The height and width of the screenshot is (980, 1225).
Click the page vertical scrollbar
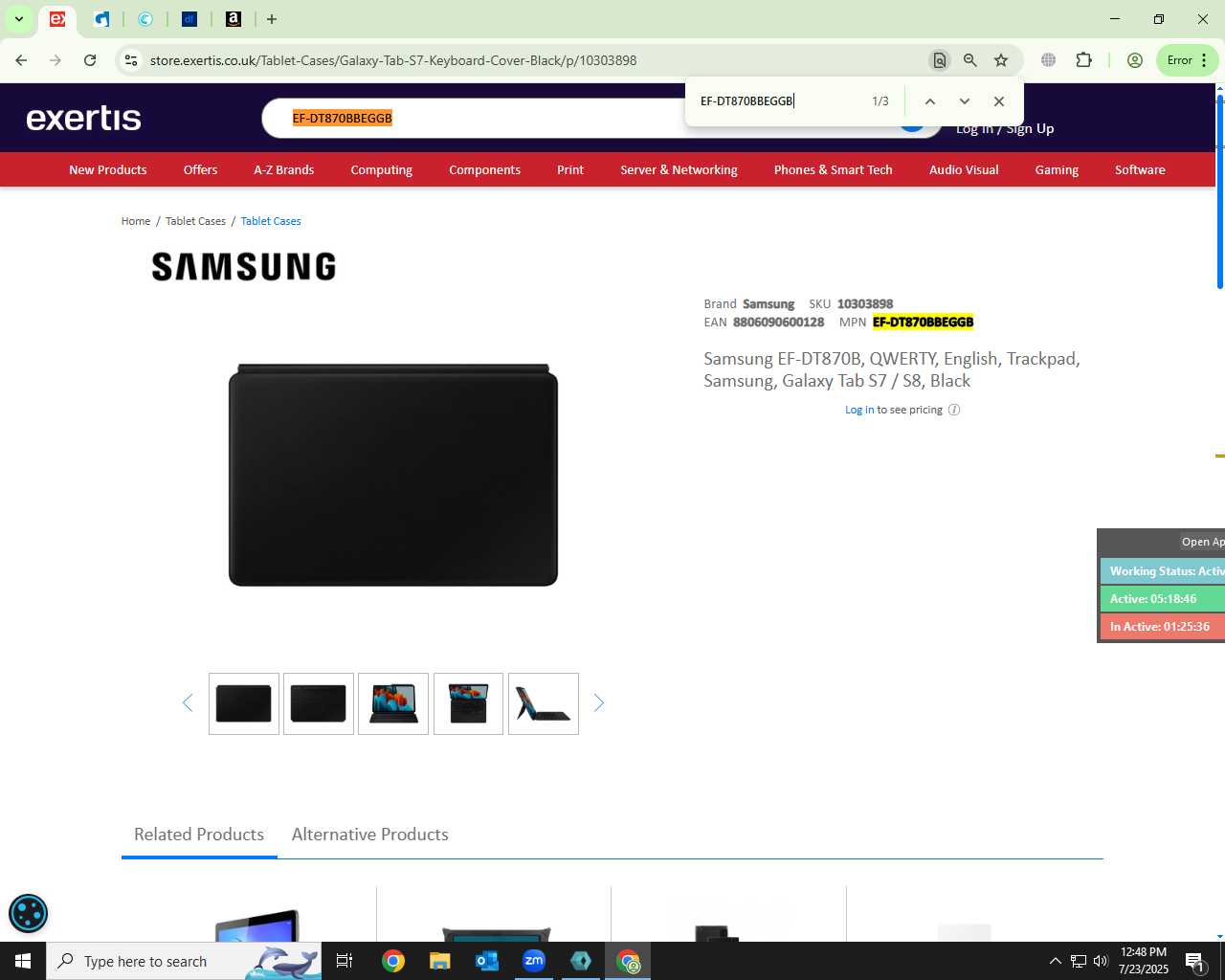(x=1219, y=191)
